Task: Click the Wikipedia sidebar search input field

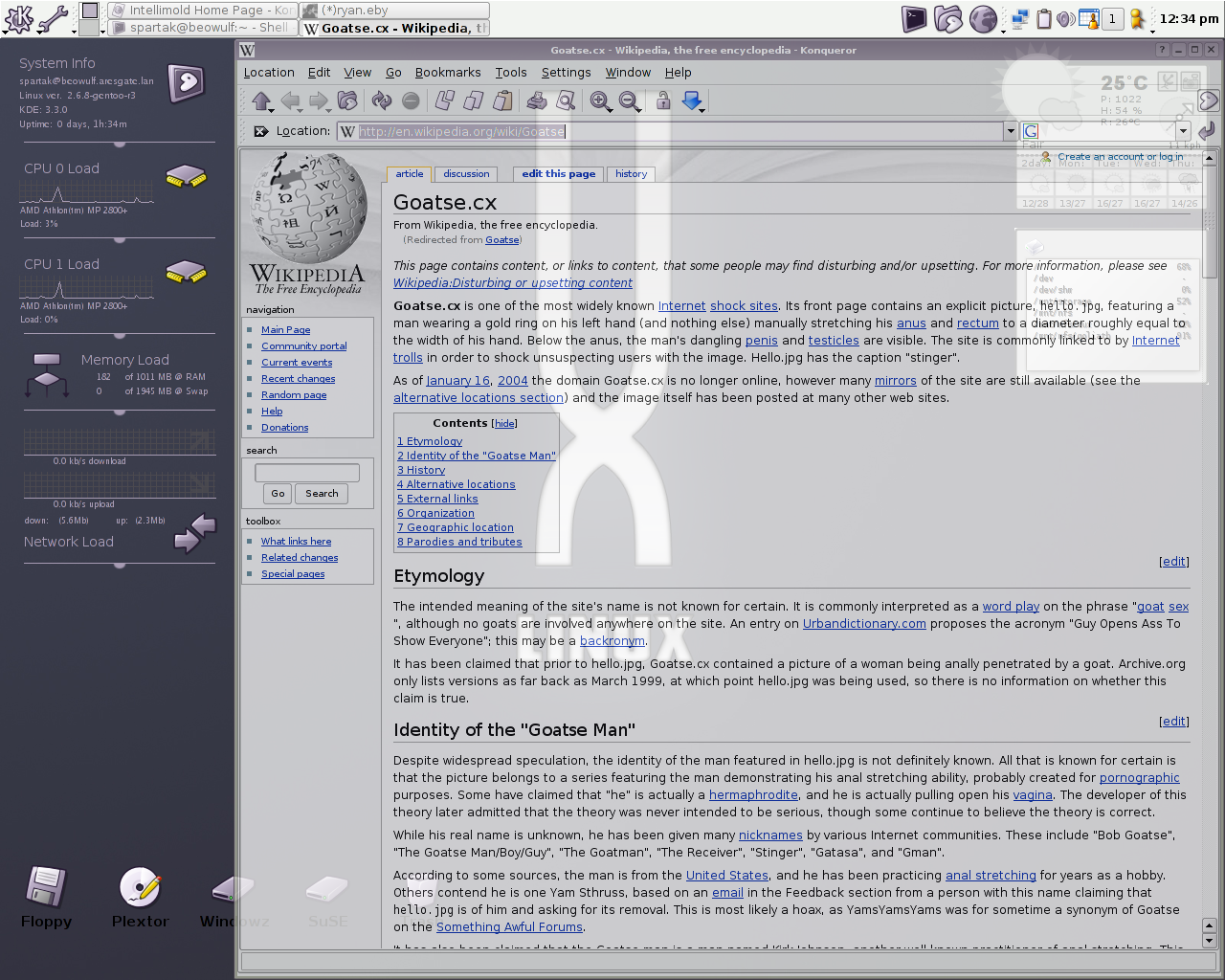Action: click(307, 473)
